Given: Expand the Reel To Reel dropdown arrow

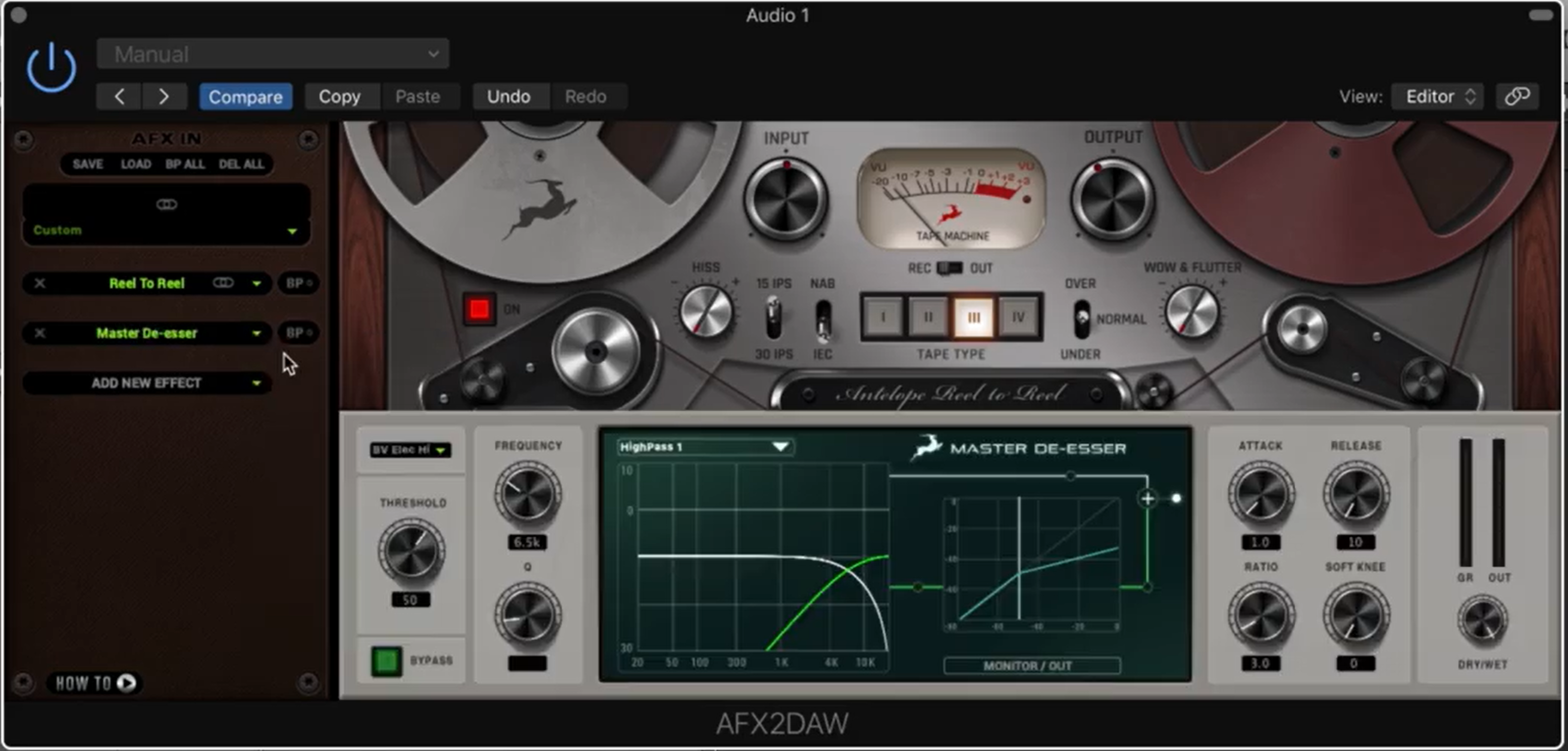Looking at the screenshot, I should click(256, 284).
